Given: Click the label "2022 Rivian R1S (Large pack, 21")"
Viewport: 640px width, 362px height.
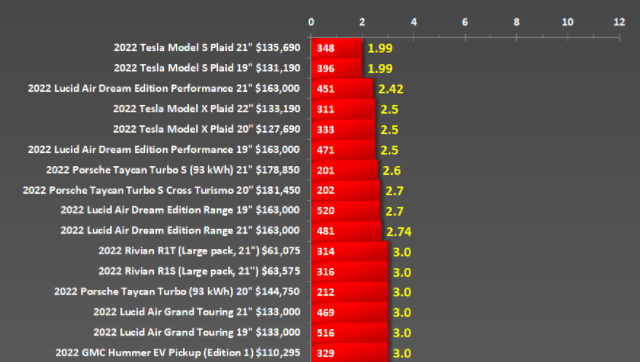Looking at the screenshot, I should [179, 271].
